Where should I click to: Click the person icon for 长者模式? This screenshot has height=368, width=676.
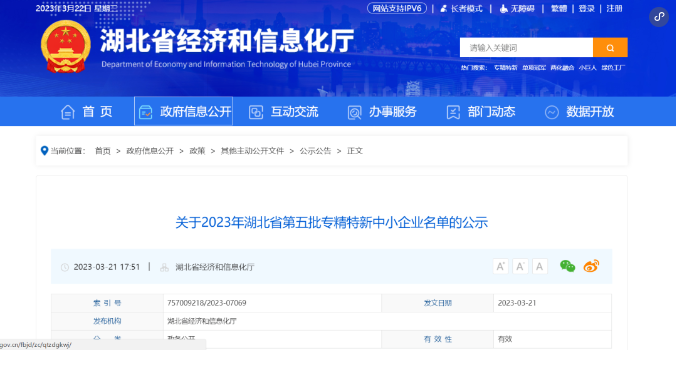click(x=444, y=9)
